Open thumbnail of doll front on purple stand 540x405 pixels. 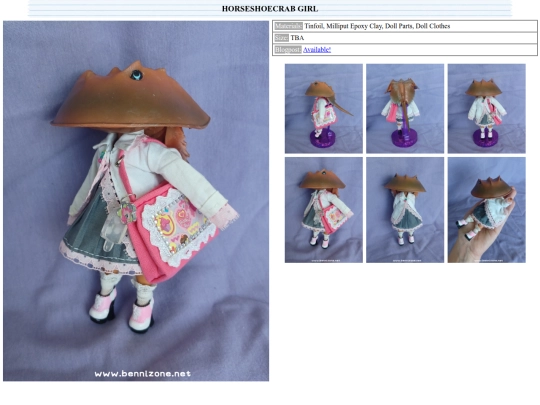(x=487, y=108)
